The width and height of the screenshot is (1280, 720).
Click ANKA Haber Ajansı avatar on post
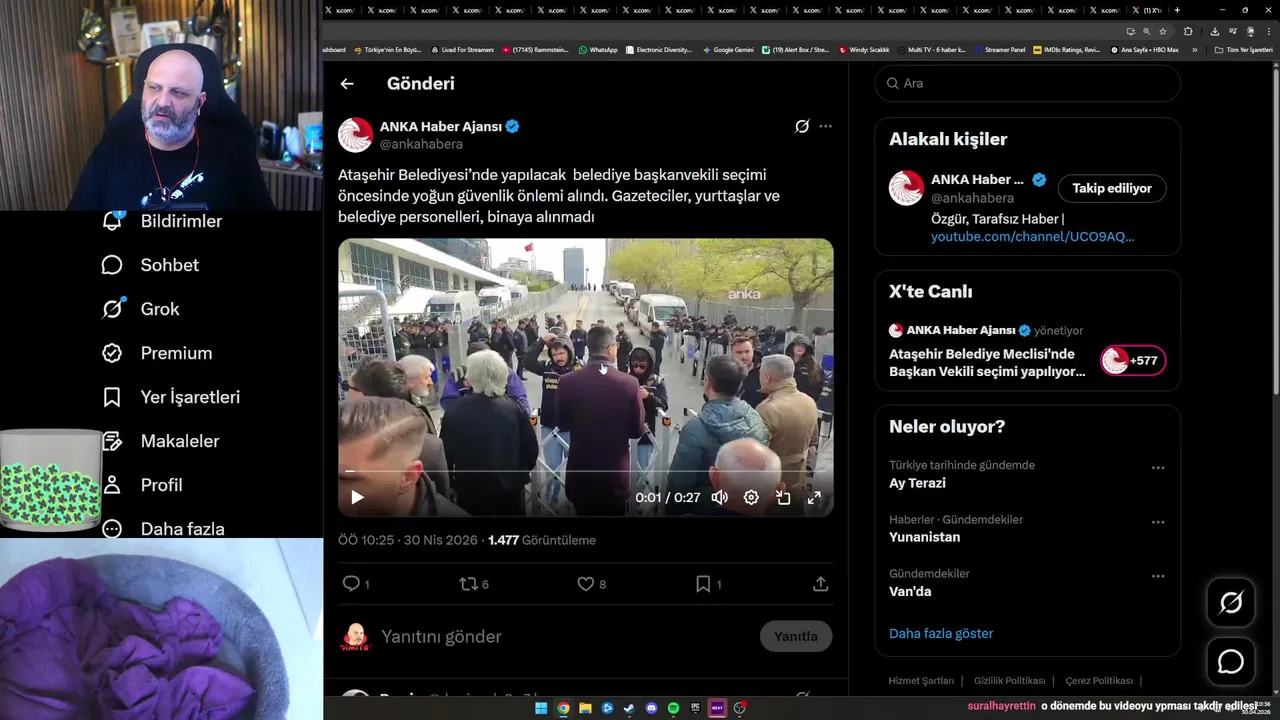(355, 135)
